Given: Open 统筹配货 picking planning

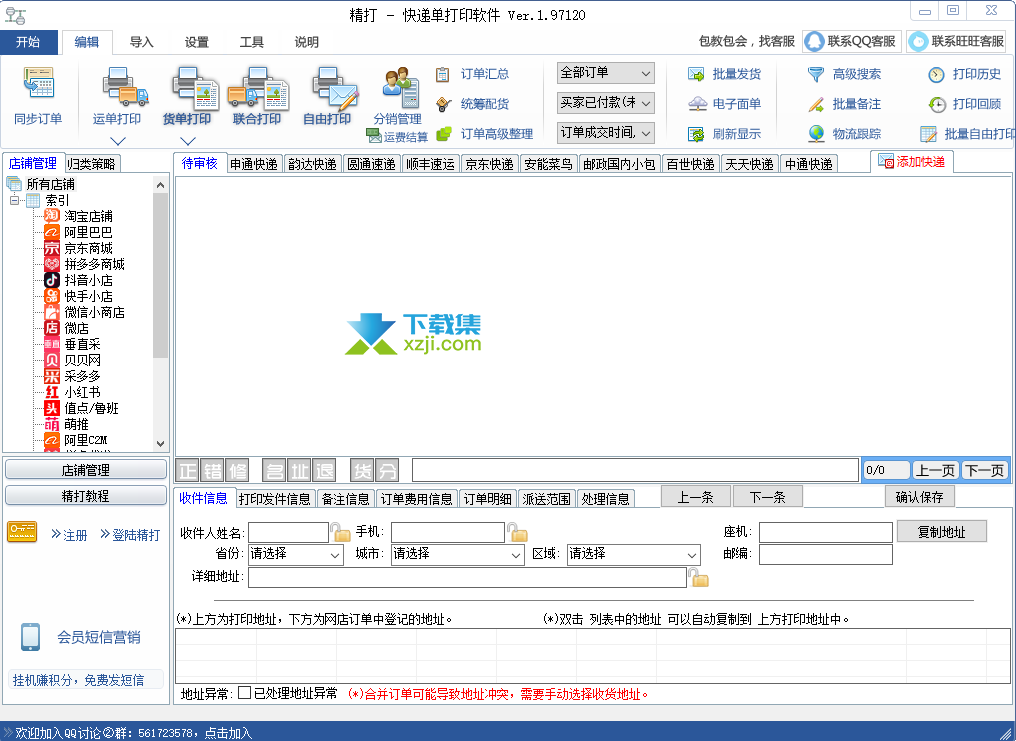Looking at the screenshot, I should coord(472,104).
